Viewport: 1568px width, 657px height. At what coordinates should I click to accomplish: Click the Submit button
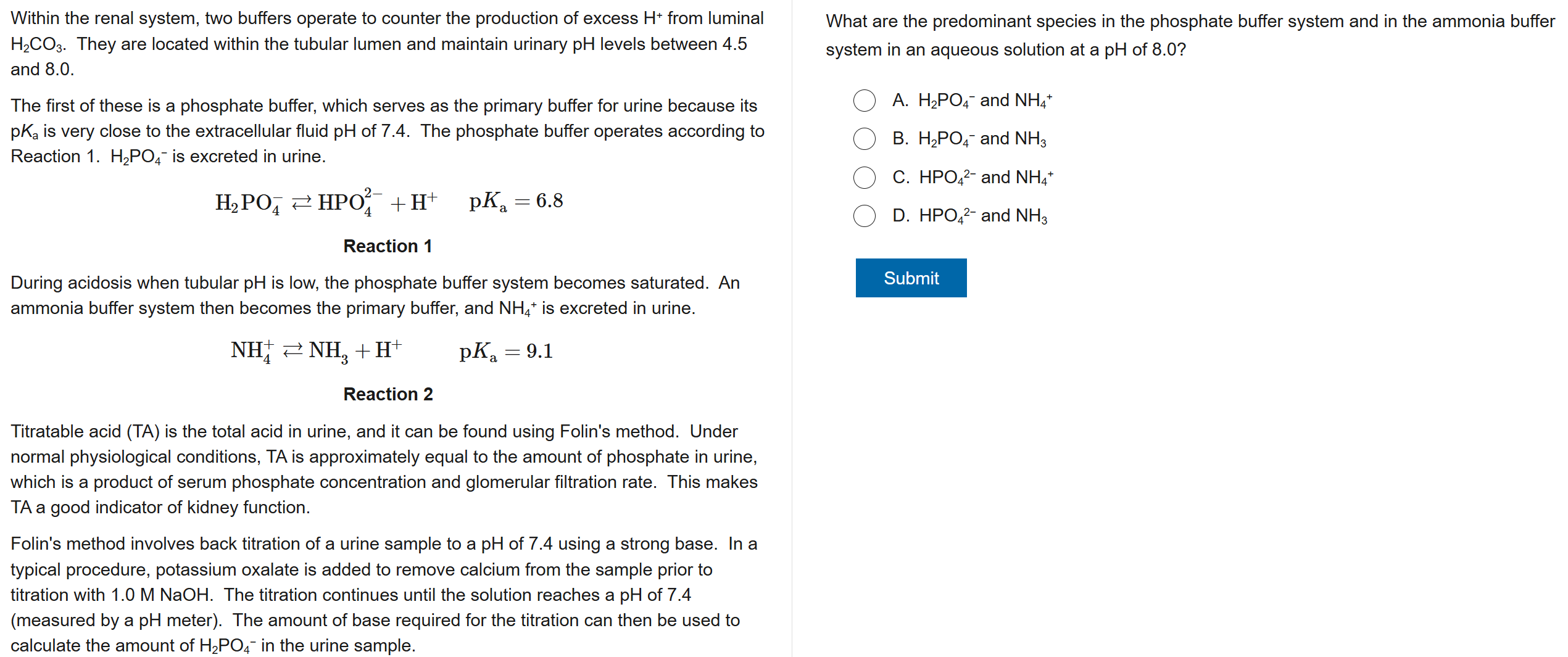coord(910,278)
